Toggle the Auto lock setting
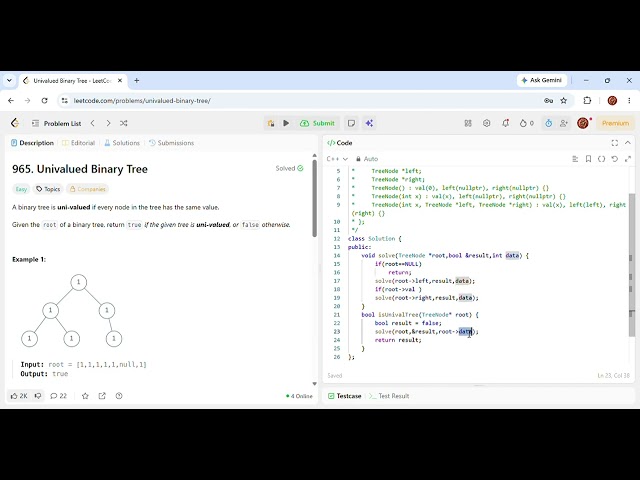 [x=367, y=159]
